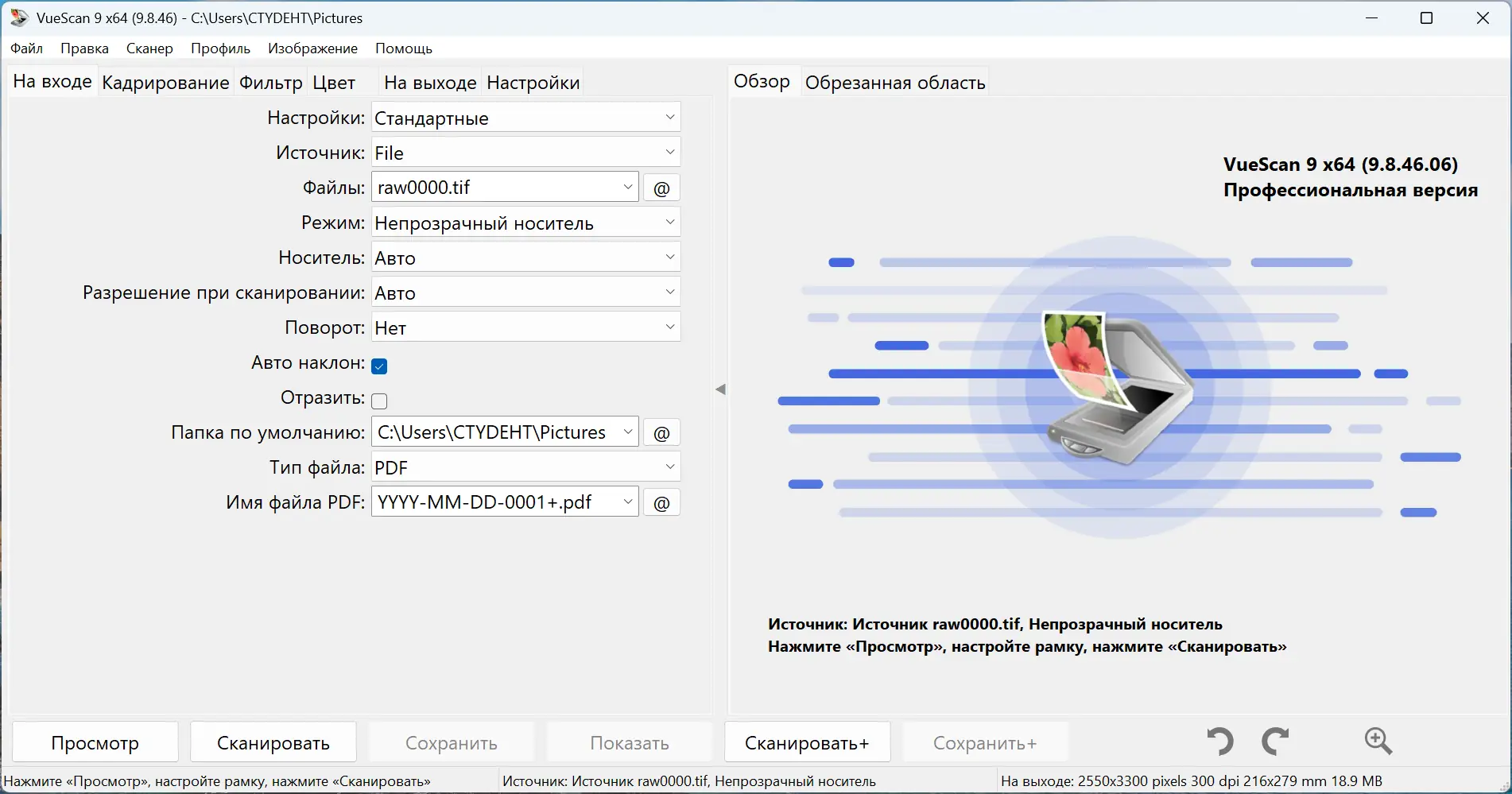
Task: Zoom into the scan preview
Action: pos(1378,741)
